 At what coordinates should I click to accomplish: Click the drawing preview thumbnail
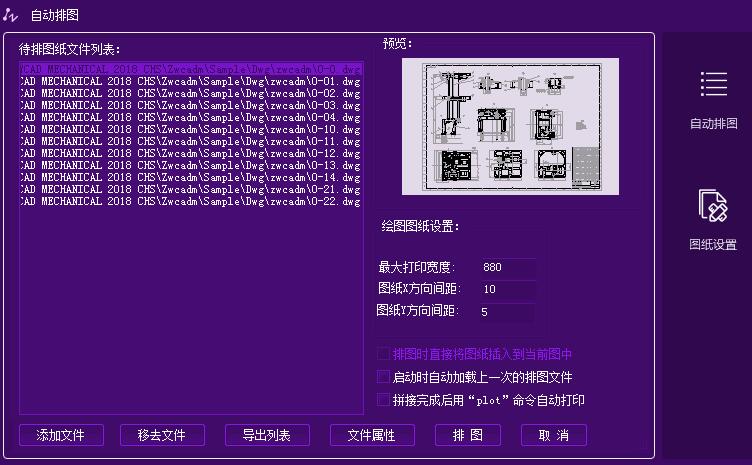pyautogui.click(x=510, y=127)
